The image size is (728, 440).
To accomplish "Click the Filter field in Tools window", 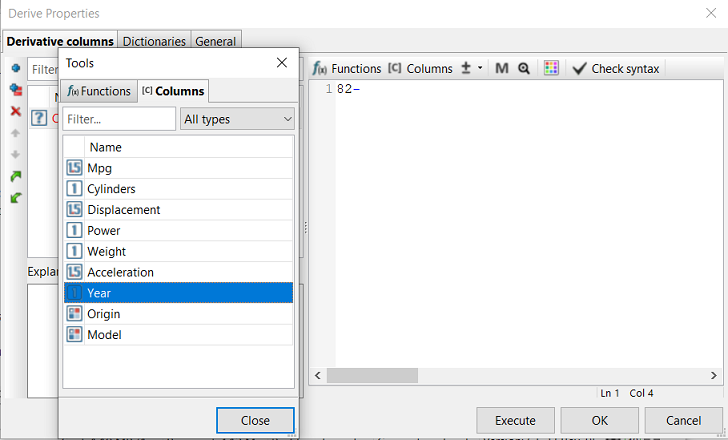I will [x=118, y=119].
